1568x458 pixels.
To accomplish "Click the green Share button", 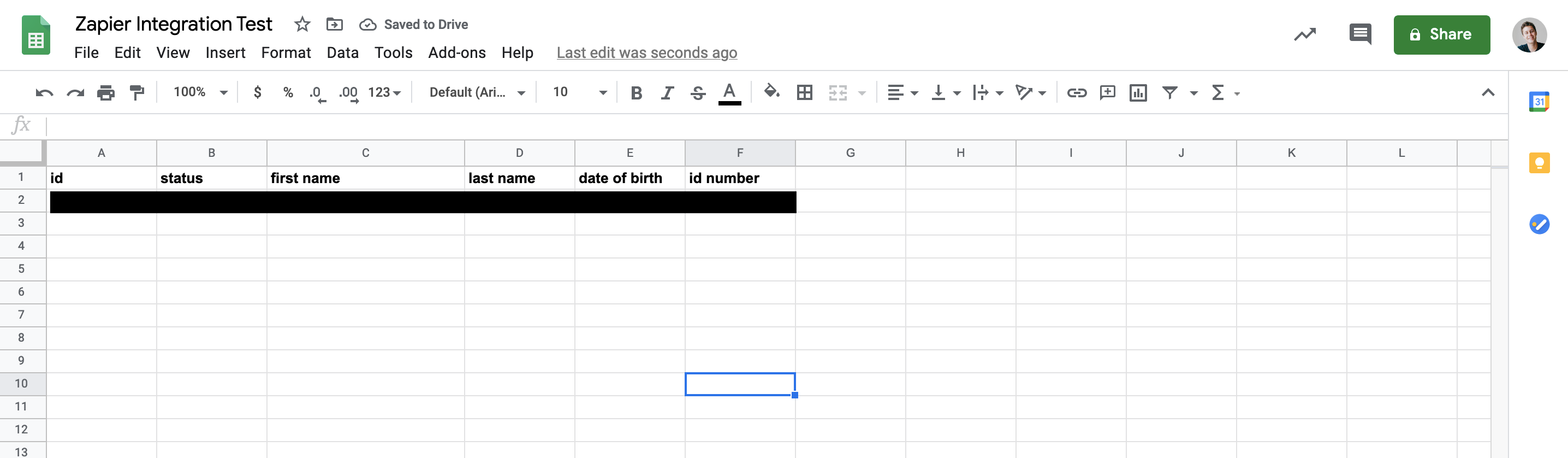I will (x=1441, y=35).
